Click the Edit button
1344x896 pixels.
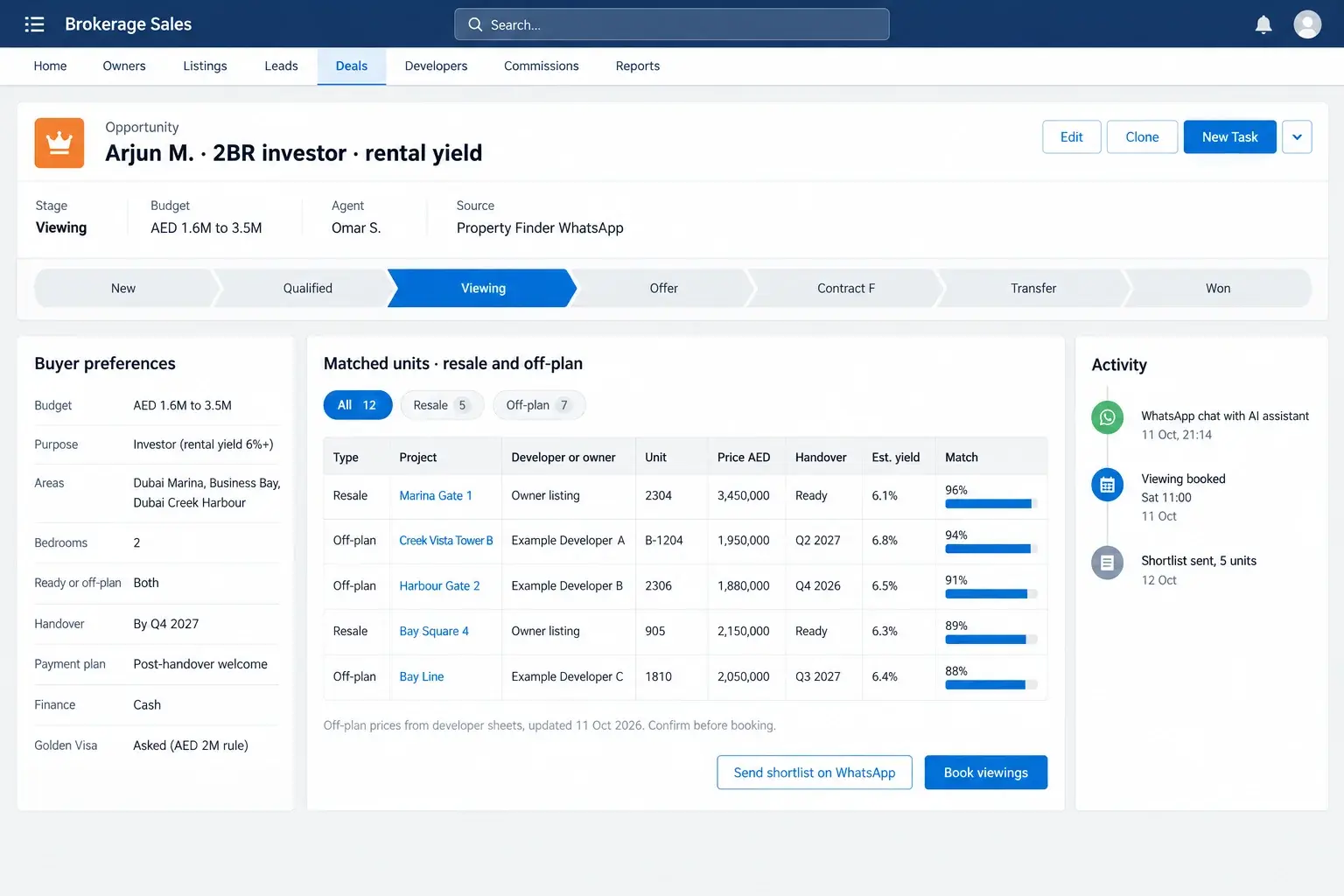(1072, 137)
